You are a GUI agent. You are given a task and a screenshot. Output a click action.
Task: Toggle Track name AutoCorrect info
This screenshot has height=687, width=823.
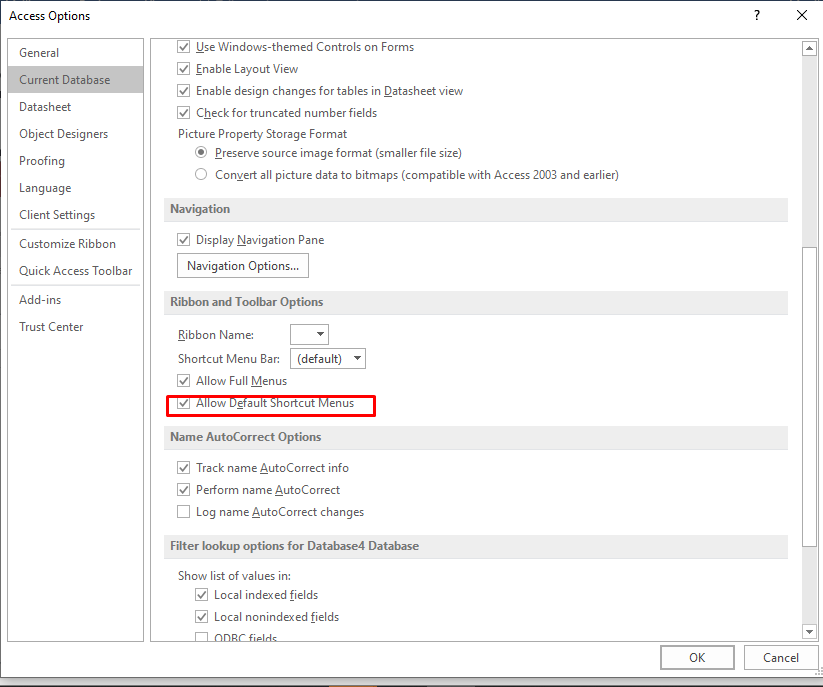(183, 468)
